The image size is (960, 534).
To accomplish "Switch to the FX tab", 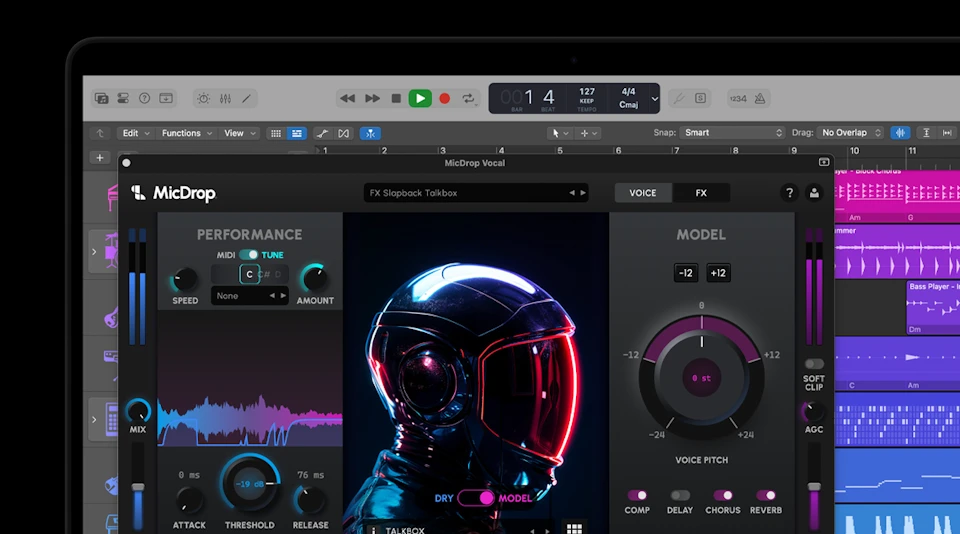I will (x=701, y=193).
